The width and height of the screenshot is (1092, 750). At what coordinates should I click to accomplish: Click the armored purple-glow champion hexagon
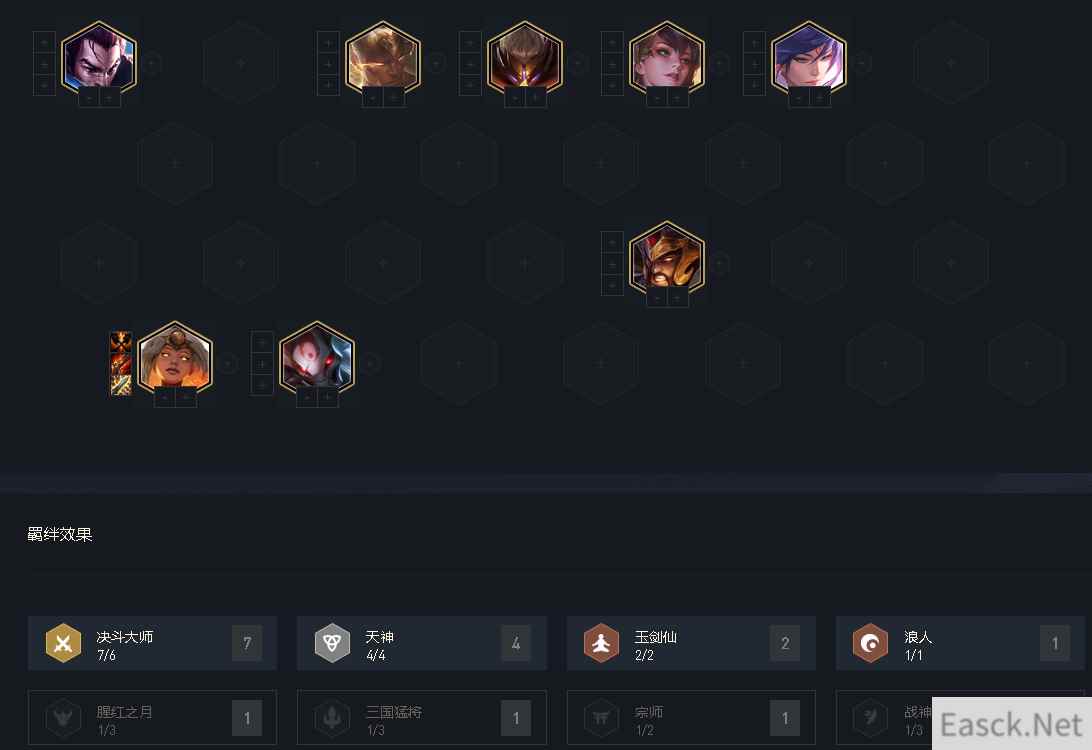click(524, 58)
